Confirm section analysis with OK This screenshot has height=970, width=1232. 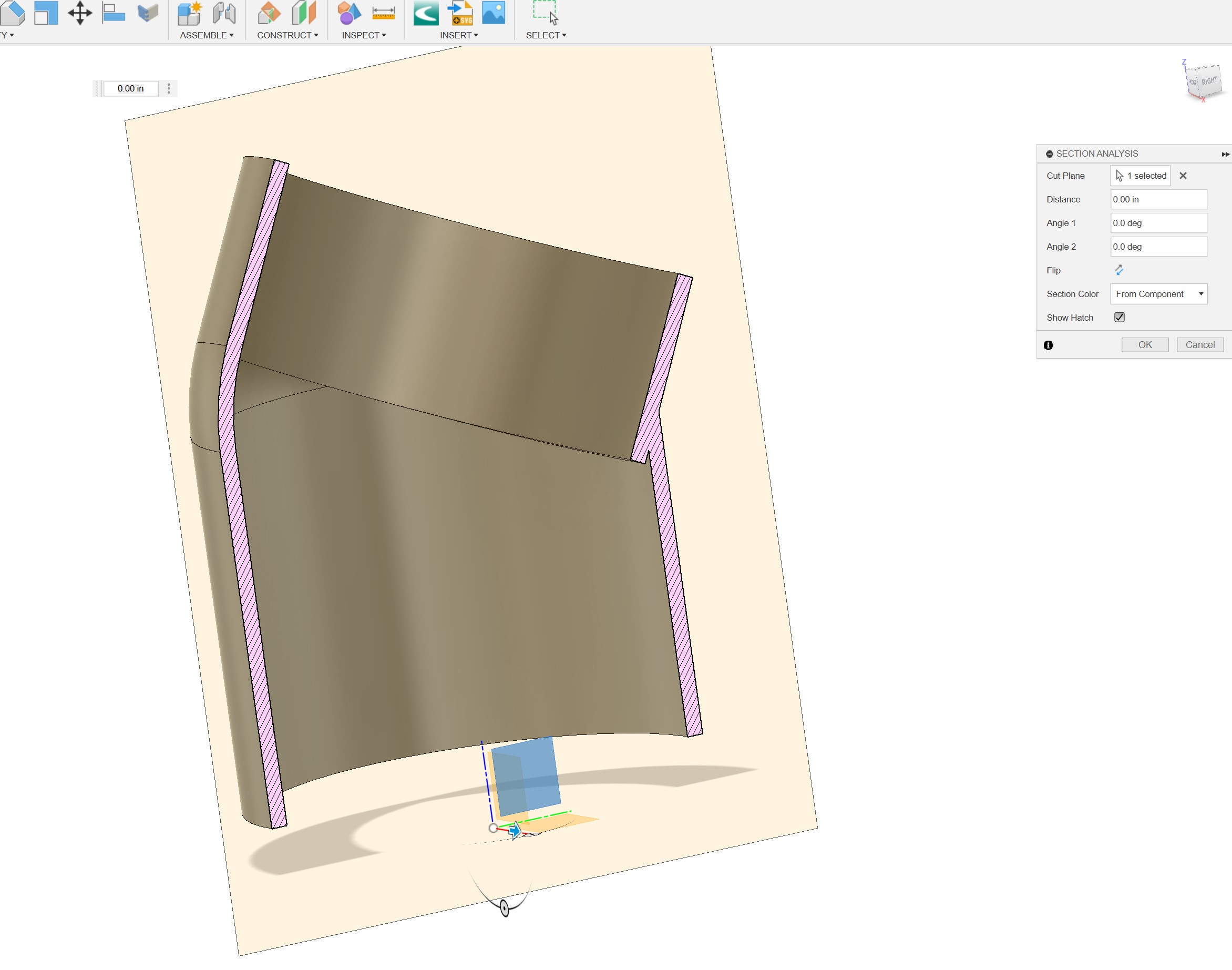(1145, 345)
